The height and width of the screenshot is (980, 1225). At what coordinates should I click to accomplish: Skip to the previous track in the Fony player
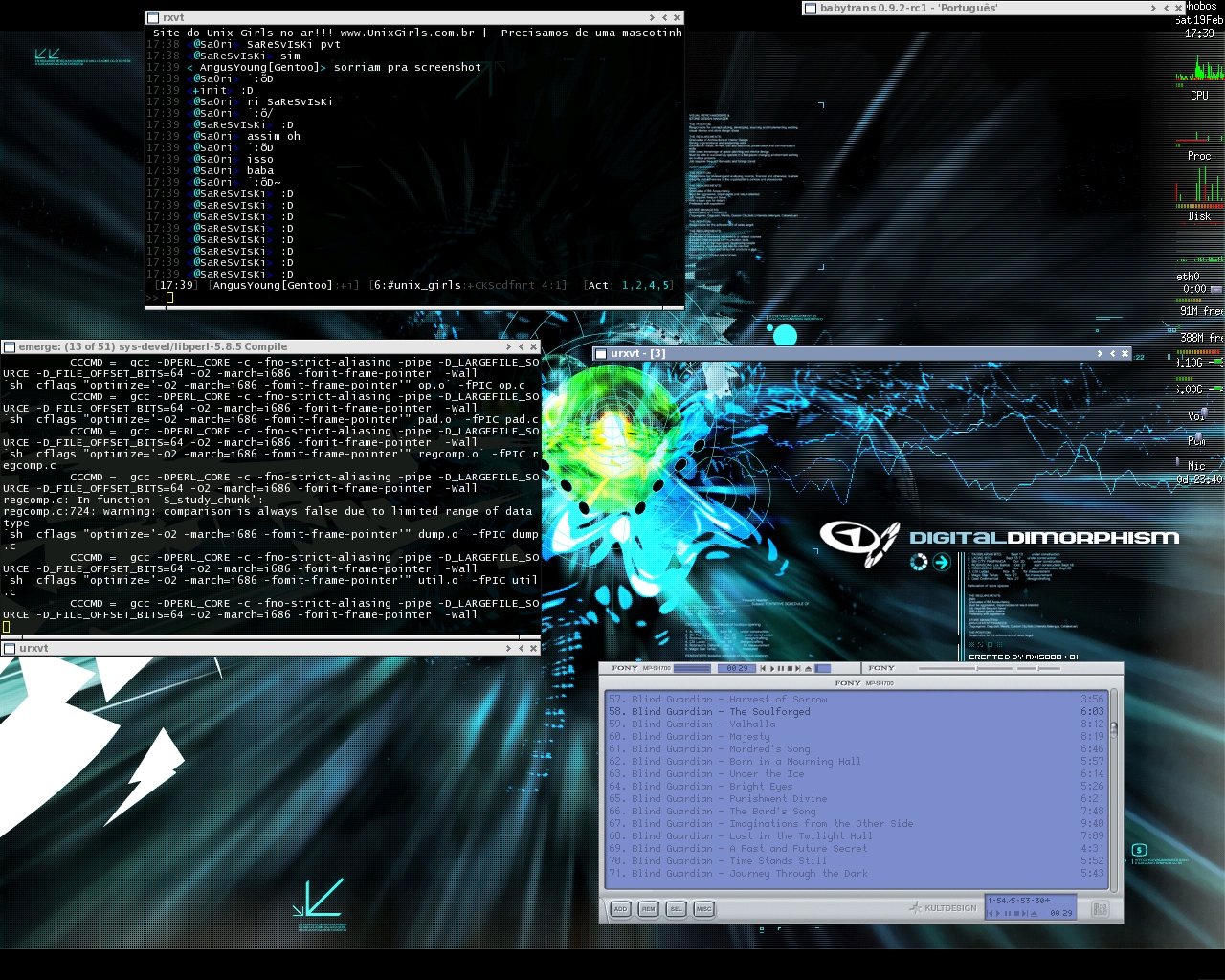pos(763,668)
